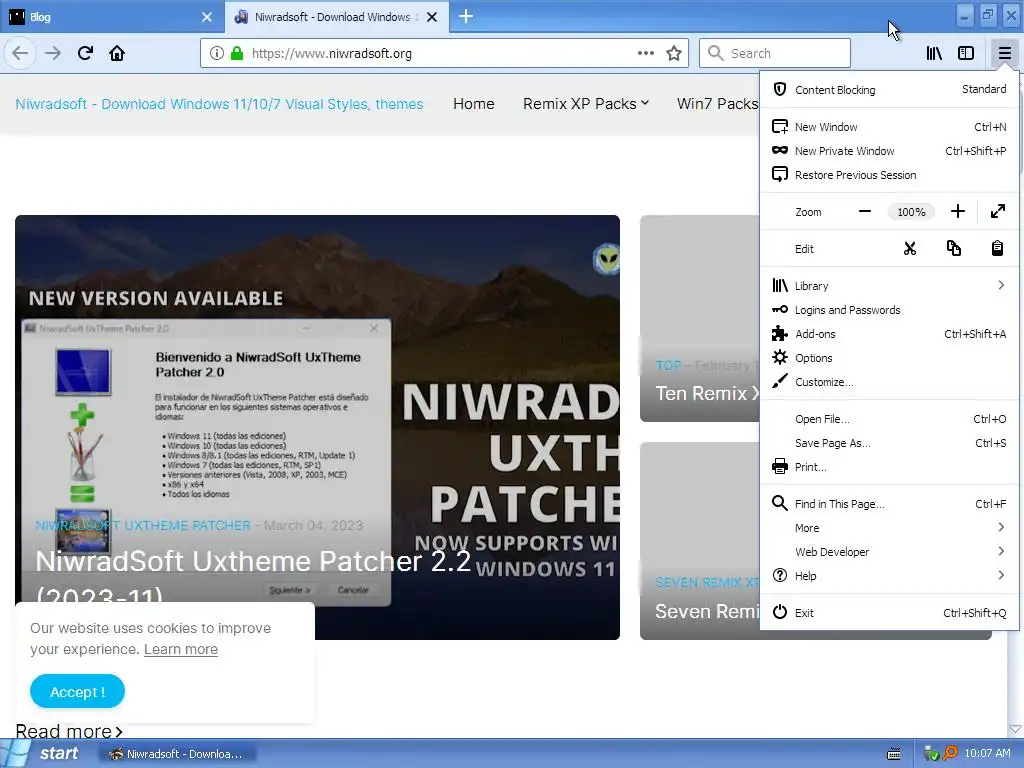The height and width of the screenshot is (768, 1024).
Task: Open Options from the menu
Action: coord(889,358)
